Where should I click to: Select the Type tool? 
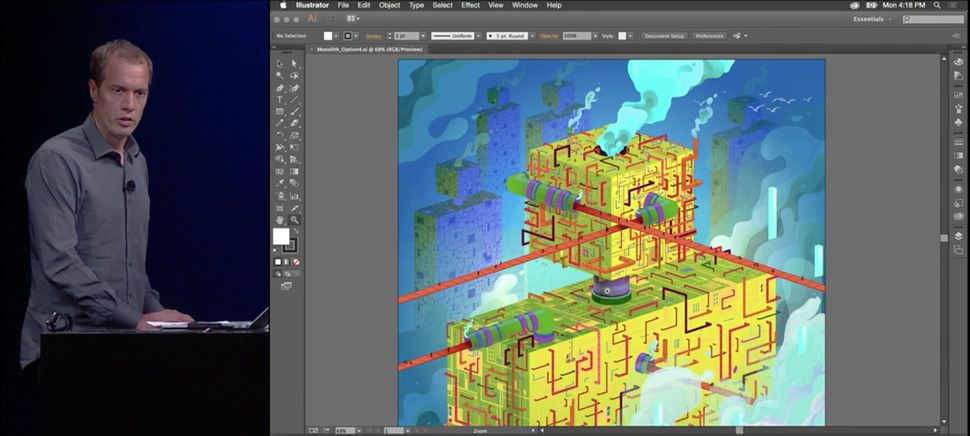coord(280,100)
